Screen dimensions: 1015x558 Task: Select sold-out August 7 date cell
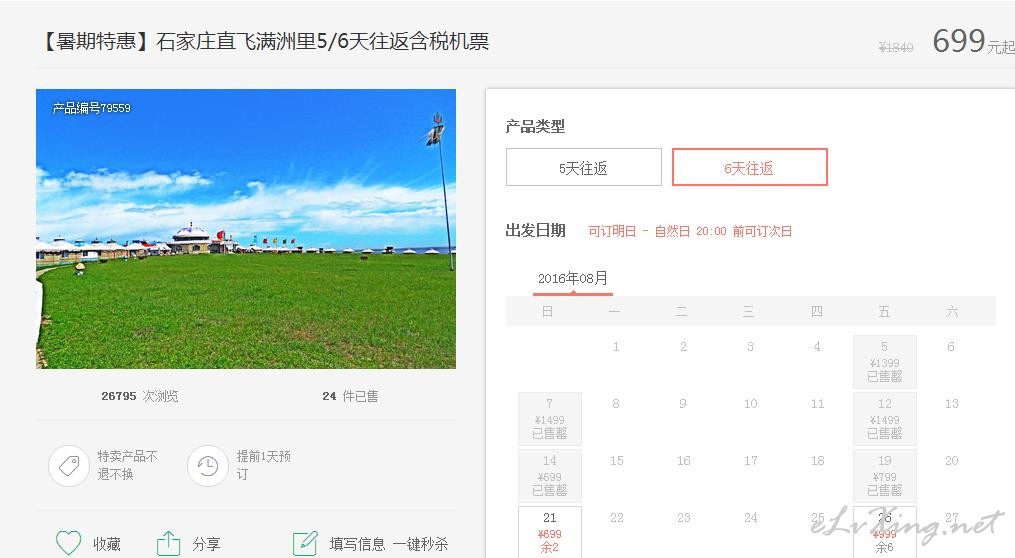550,418
